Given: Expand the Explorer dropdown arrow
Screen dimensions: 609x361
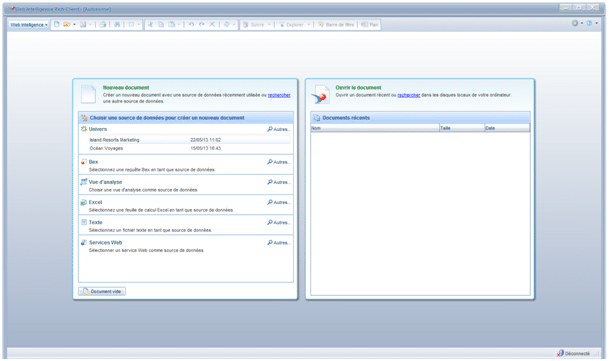Looking at the screenshot, I should tap(309, 24).
